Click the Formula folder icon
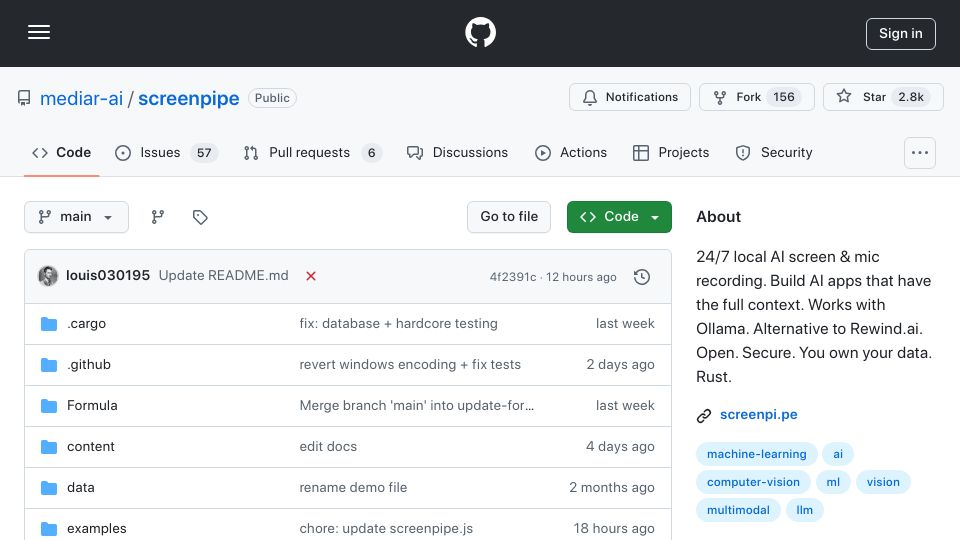Viewport: 960px width, 540px height. pyautogui.click(x=49, y=406)
